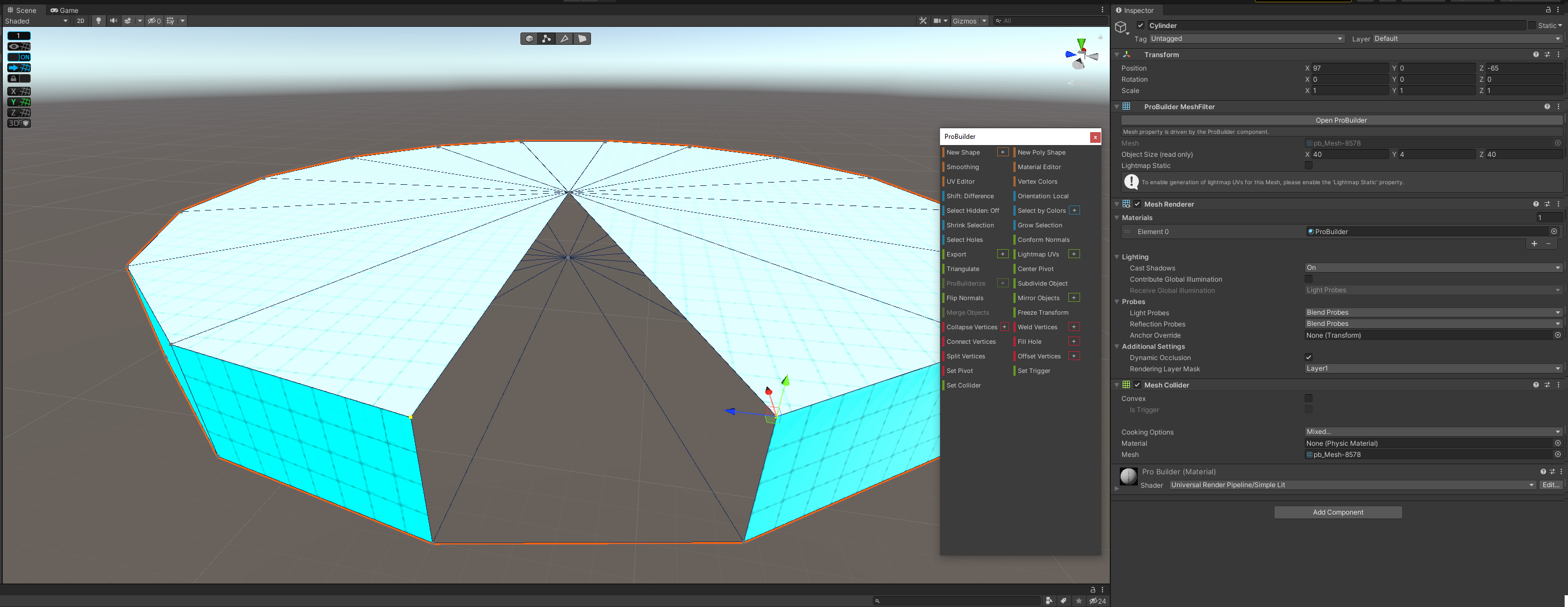1568x607 pixels.
Task: Open the scene camera settings icon
Action: (x=938, y=21)
